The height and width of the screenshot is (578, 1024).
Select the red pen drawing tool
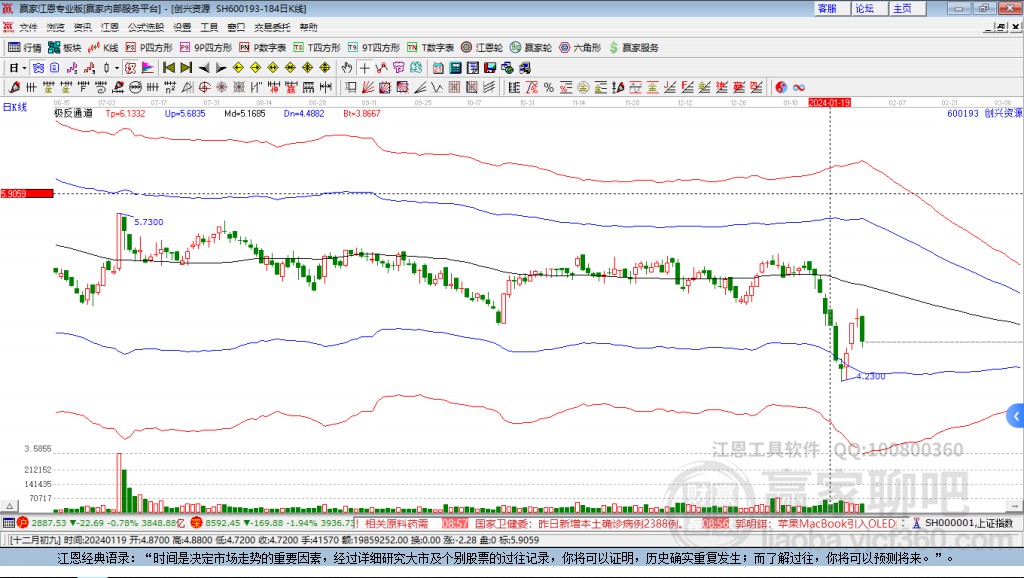[x=14, y=88]
